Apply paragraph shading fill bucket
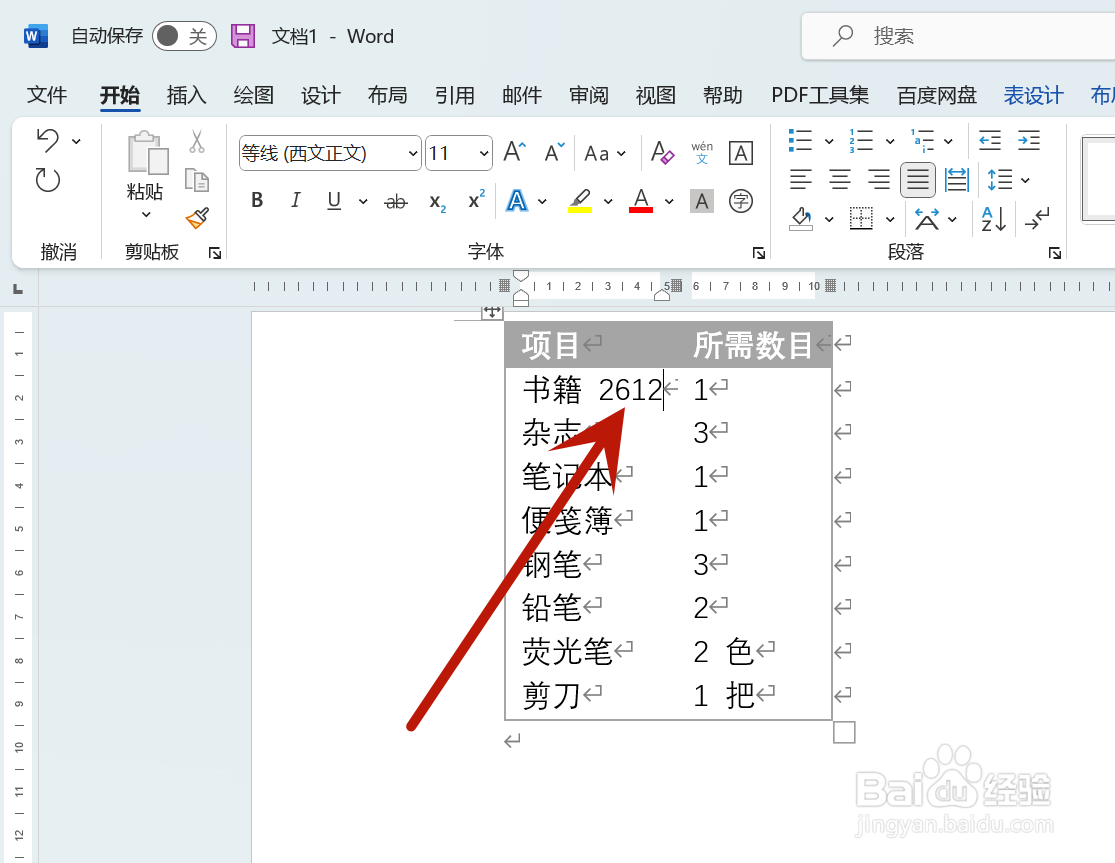Image resolution: width=1115 pixels, height=863 pixels. point(801,219)
